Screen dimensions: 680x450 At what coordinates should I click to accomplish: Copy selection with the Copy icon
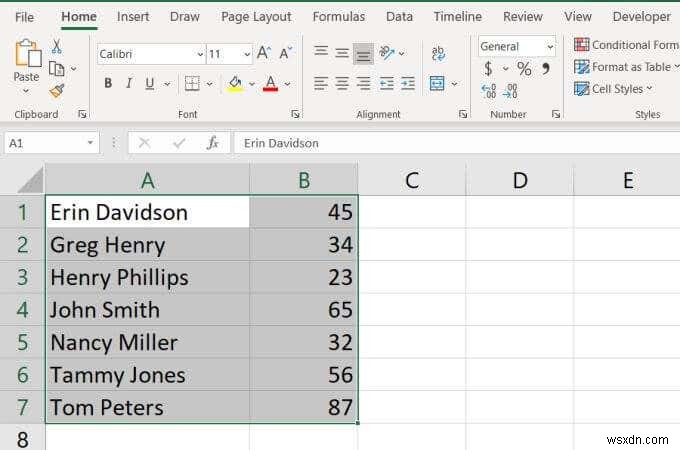click(x=57, y=68)
